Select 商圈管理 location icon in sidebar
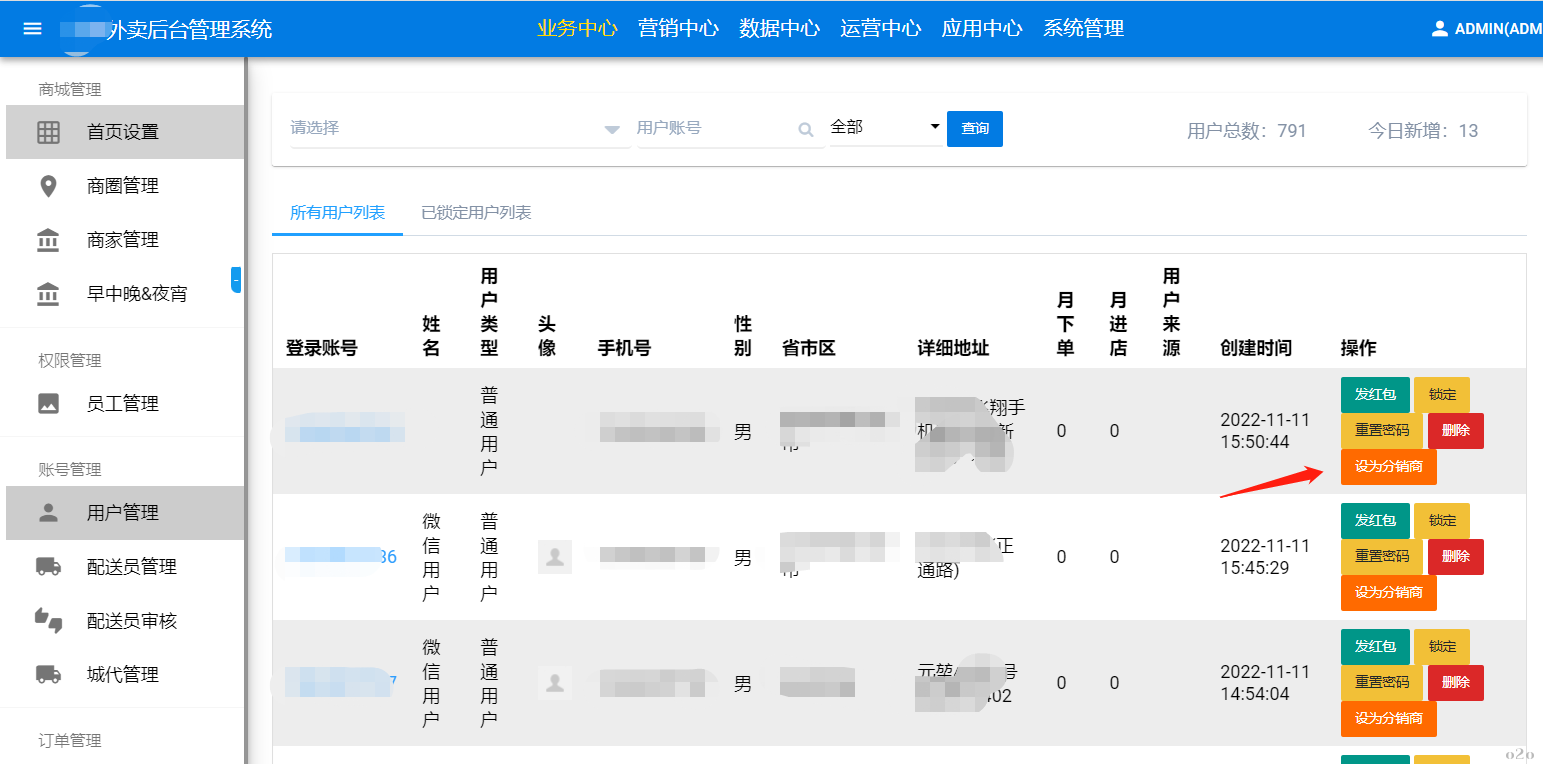Image resolution: width=1543 pixels, height=764 pixels. 47,185
